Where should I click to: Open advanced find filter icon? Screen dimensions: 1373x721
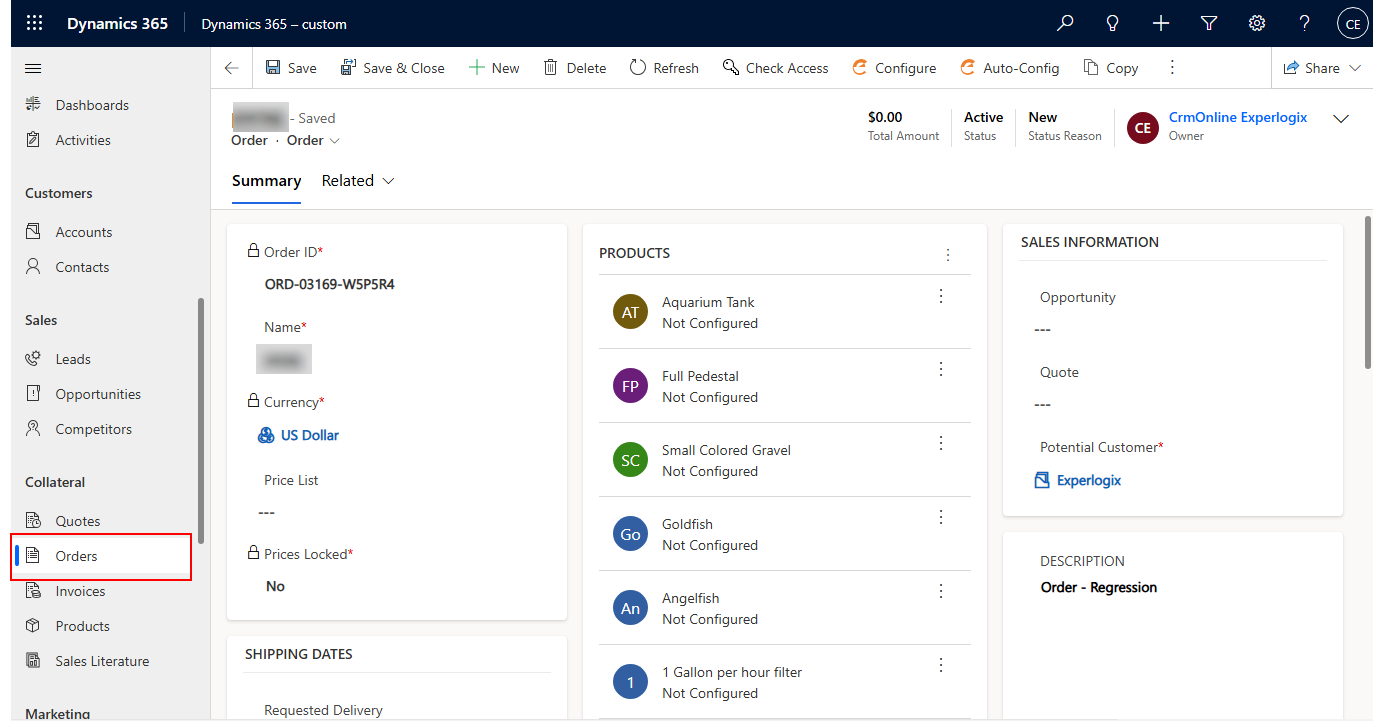[1208, 23]
